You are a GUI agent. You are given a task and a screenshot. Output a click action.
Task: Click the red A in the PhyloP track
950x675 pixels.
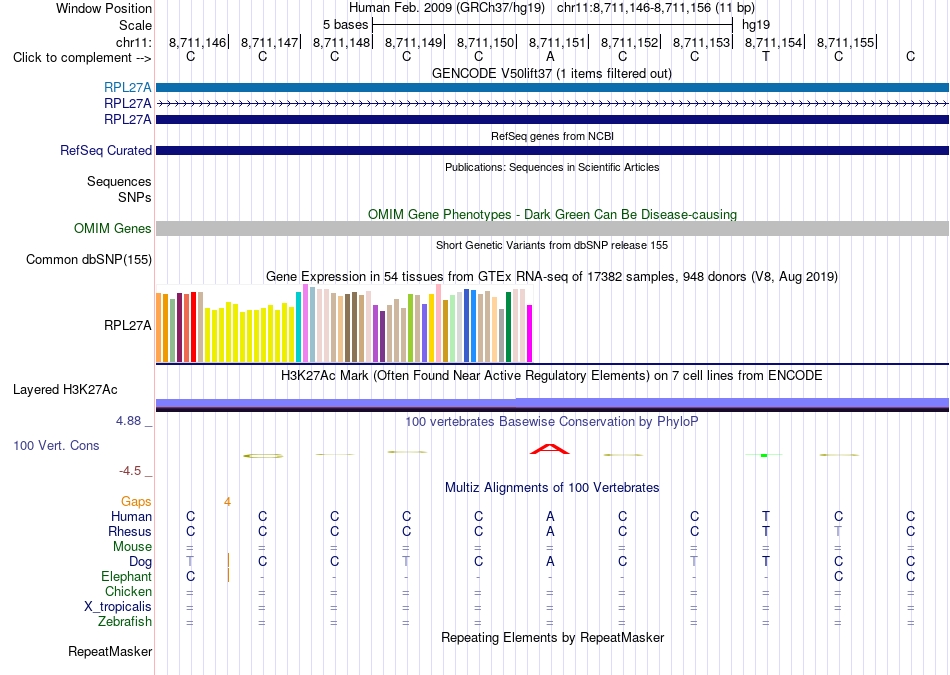550,449
